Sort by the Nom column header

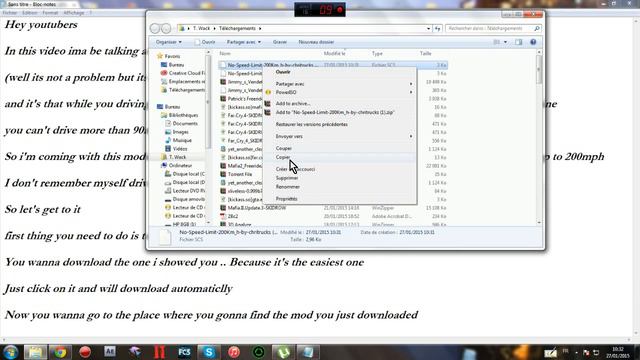click(225, 53)
